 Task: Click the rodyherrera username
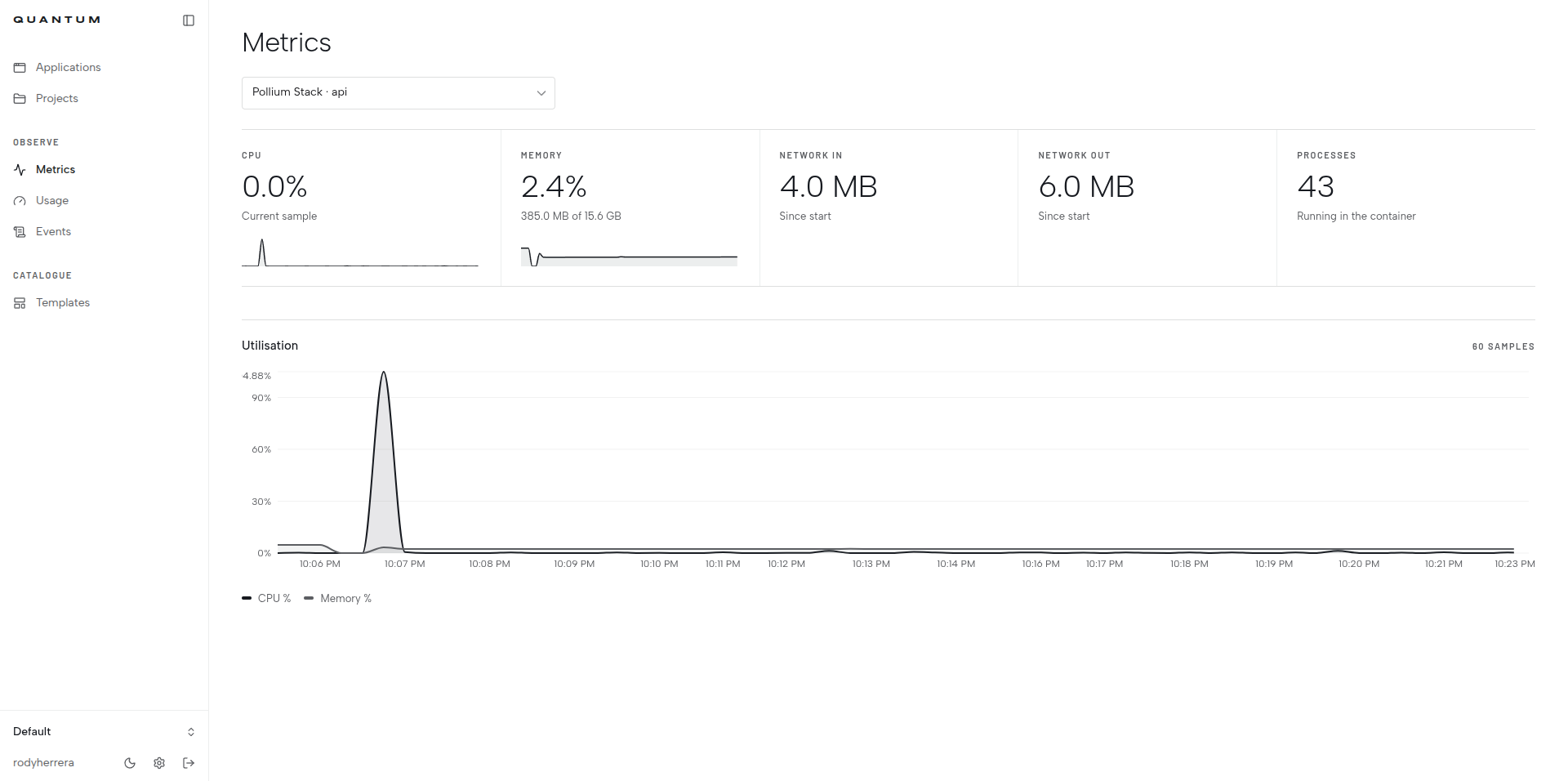[43, 763]
